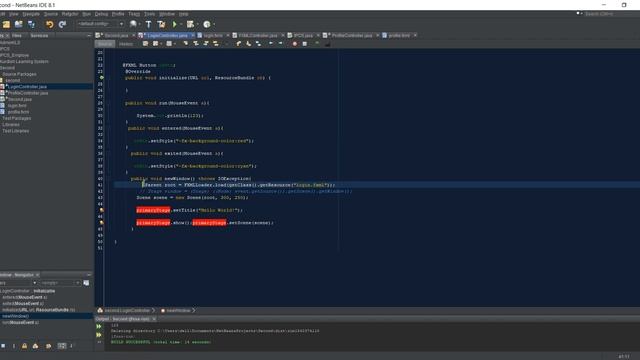The width and height of the screenshot is (640, 360).
Task: Select login.fxml in the Projects tree
Action: pyautogui.click(x=18, y=106)
